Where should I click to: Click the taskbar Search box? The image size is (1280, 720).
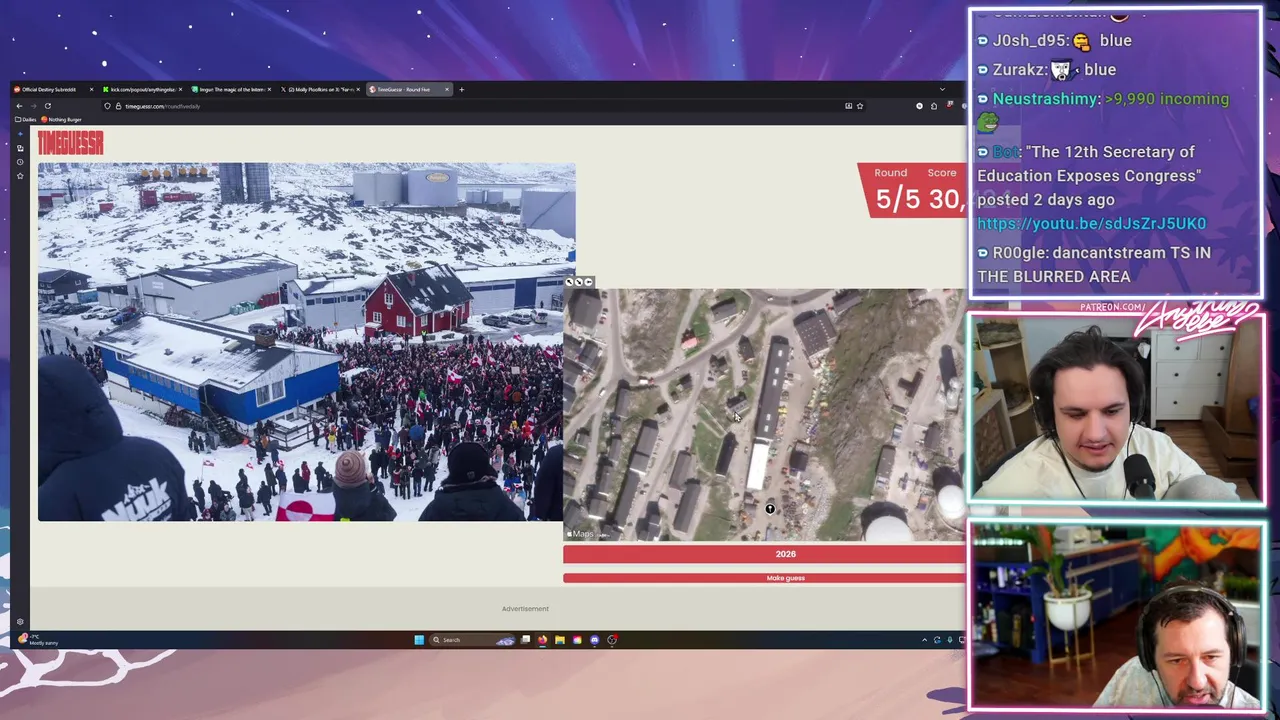[x=470, y=640]
